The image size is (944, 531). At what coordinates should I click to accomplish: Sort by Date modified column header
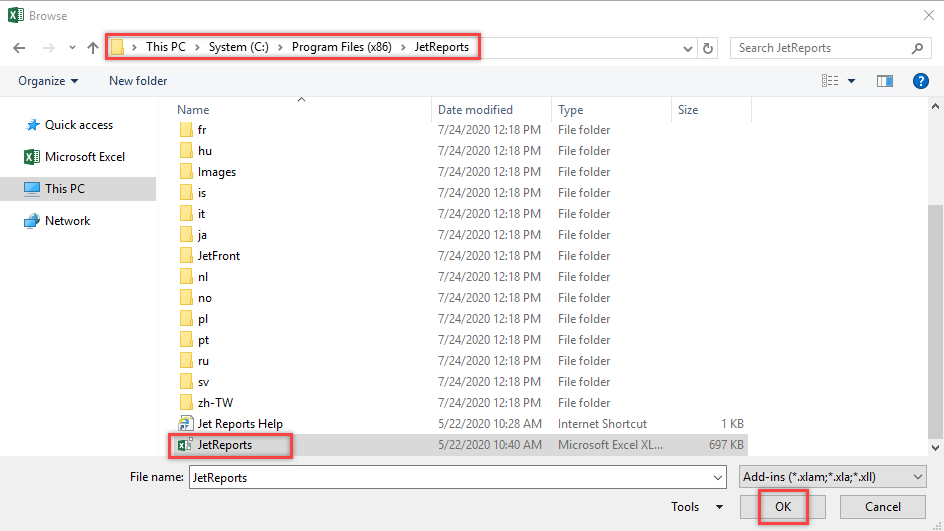coord(475,110)
